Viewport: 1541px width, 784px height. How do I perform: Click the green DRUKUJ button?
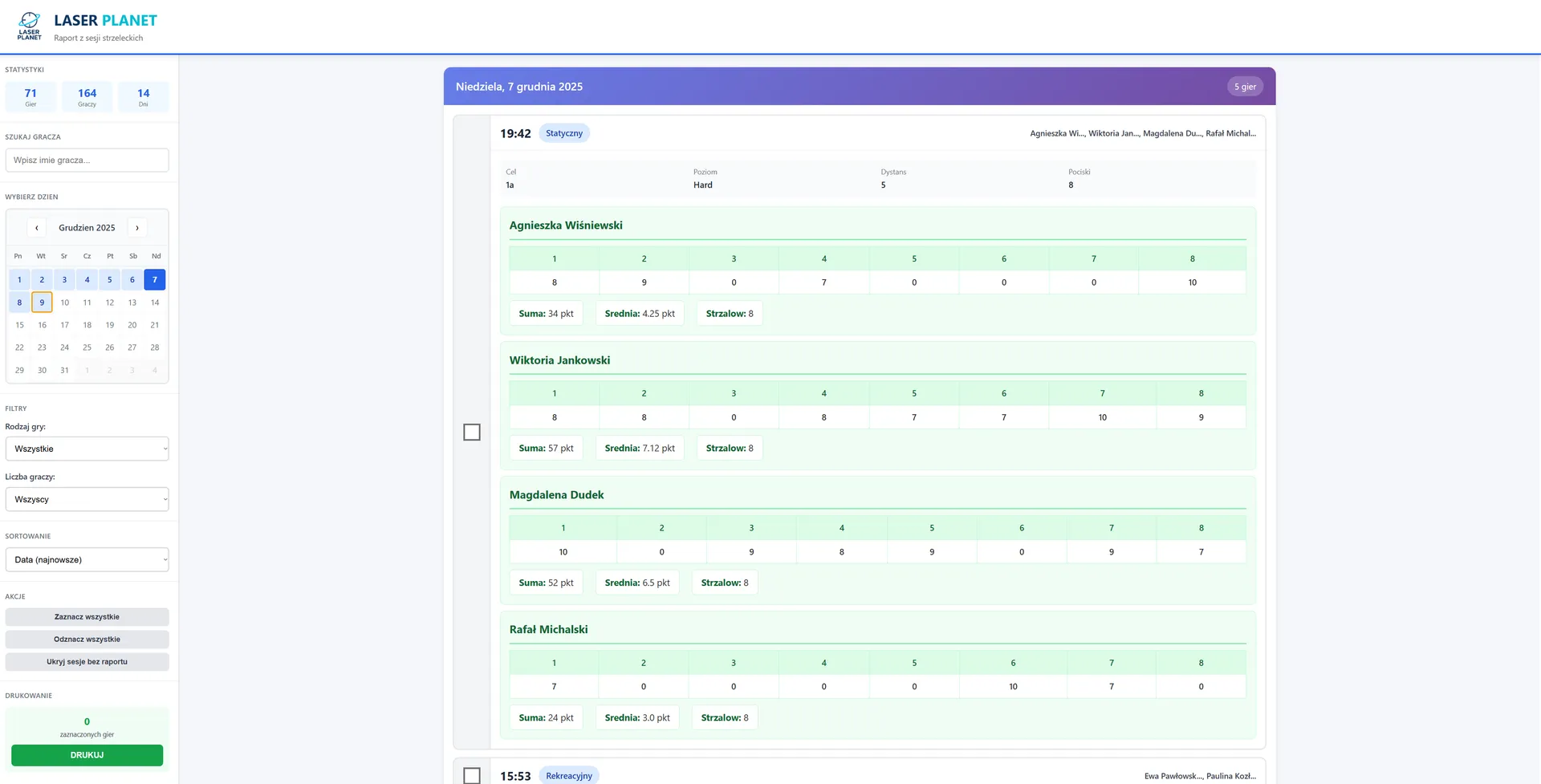click(87, 755)
